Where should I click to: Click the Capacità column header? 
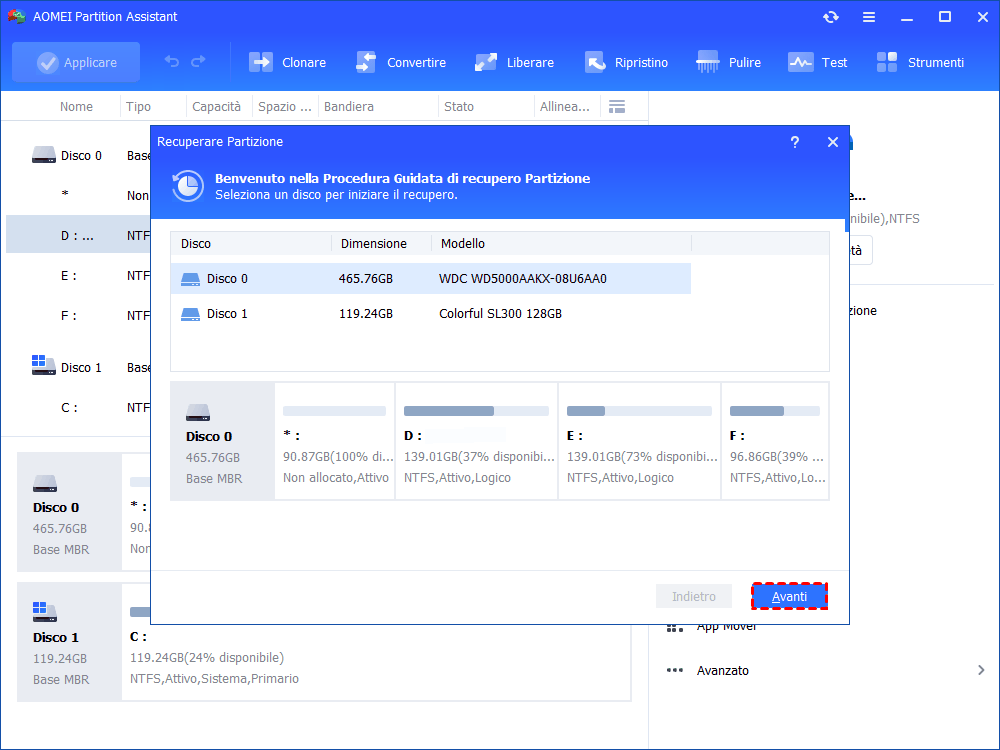[x=216, y=107]
